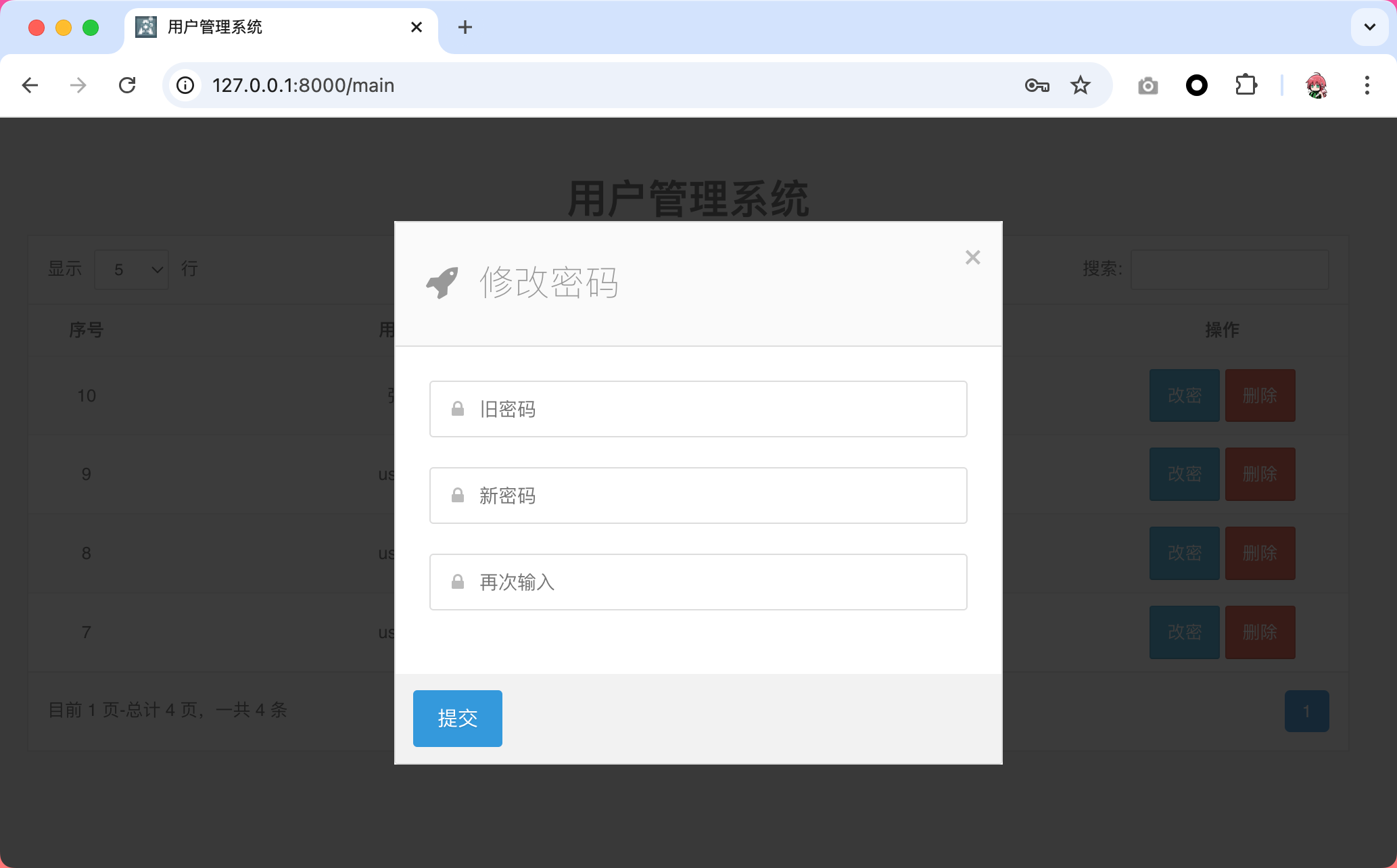Focus the 旧密码 input field
The image size is (1397, 868).
click(698, 409)
